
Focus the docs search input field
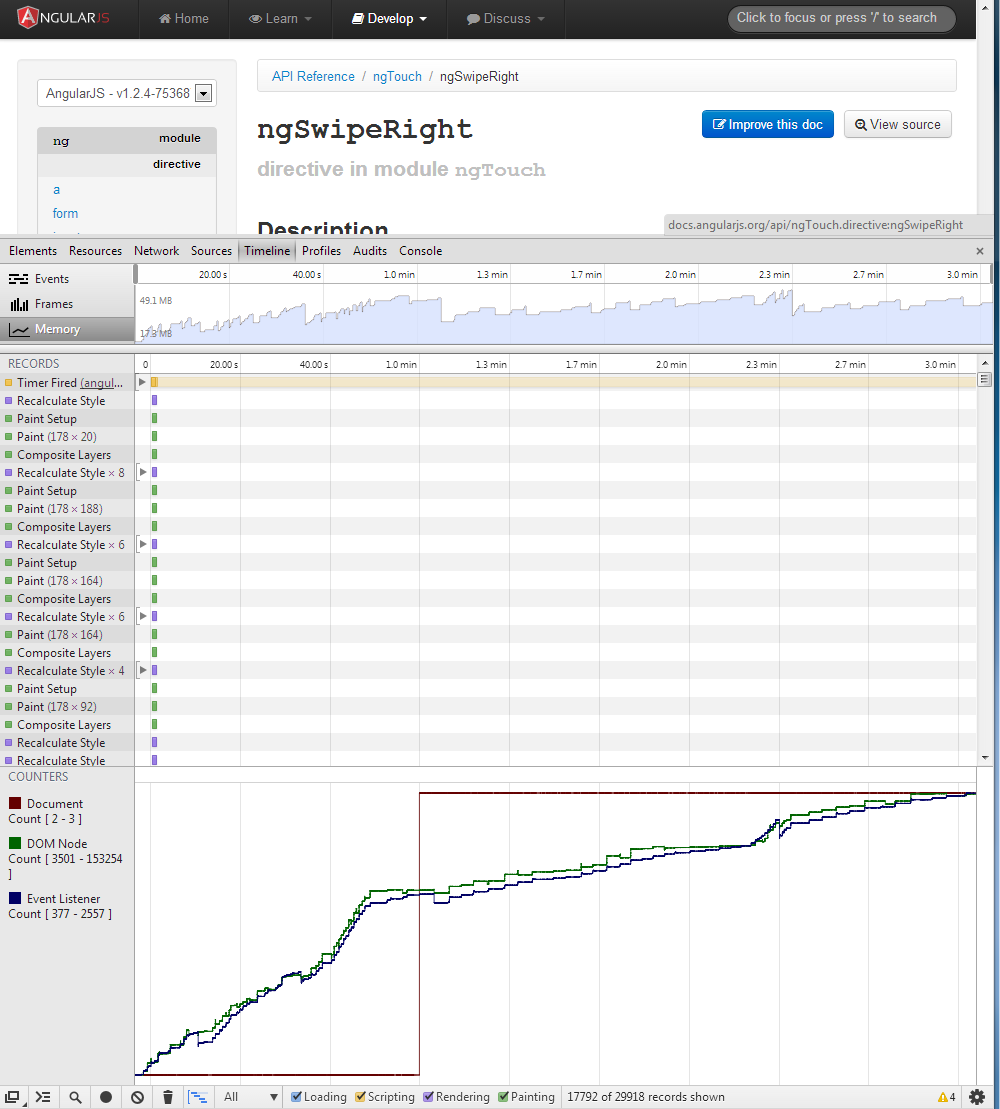pyautogui.click(x=842, y=18)
